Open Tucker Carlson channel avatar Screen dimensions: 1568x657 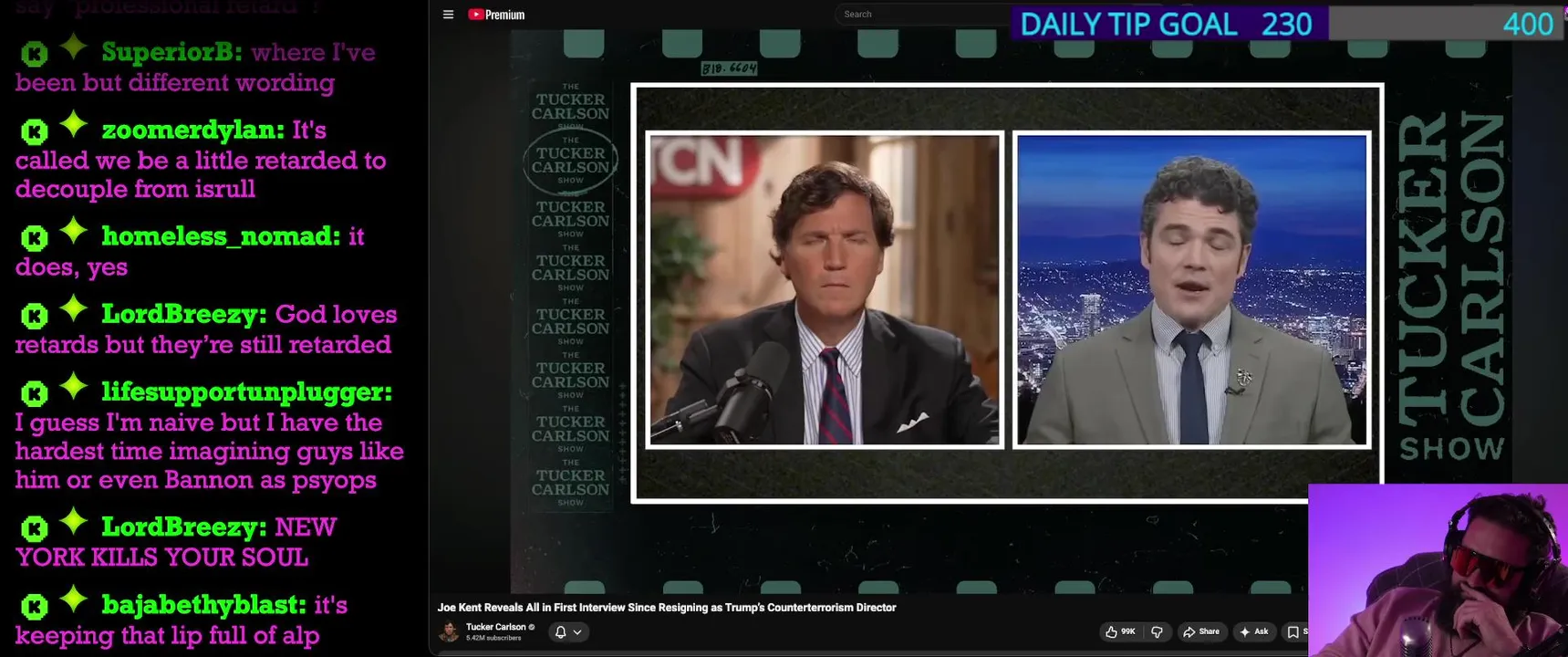point(449,631)
